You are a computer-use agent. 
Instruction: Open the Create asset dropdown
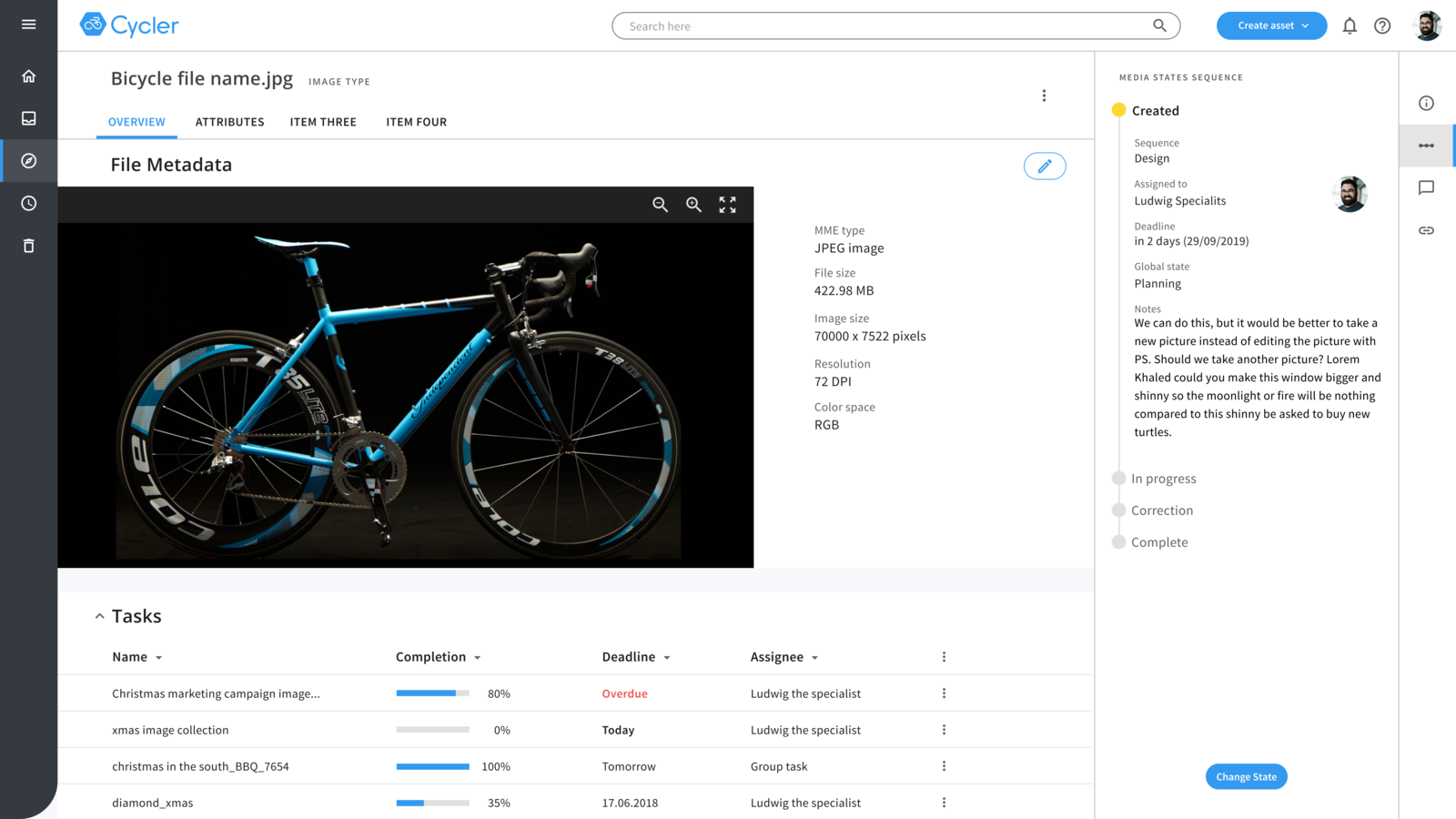(x=1271, y=25)
